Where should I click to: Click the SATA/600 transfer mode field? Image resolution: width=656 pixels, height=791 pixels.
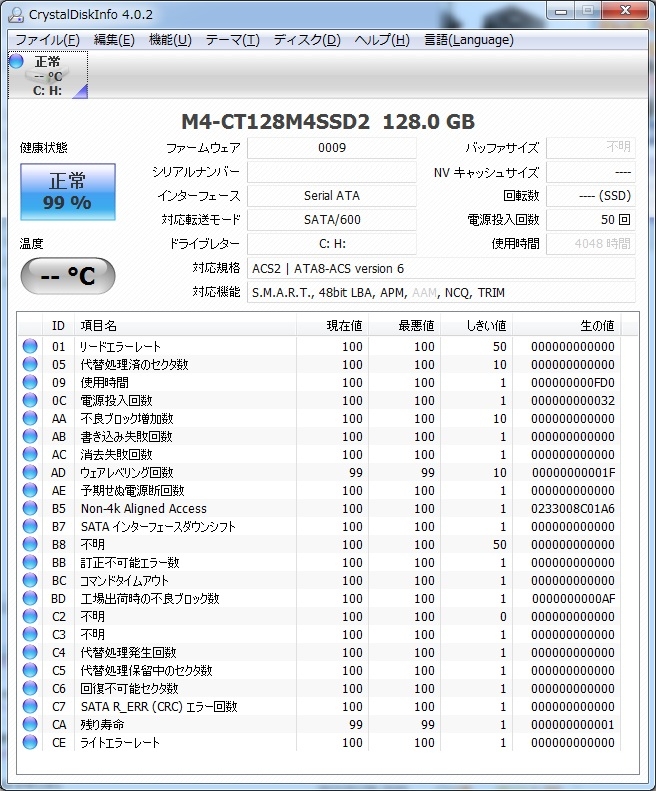click(332, 220)
